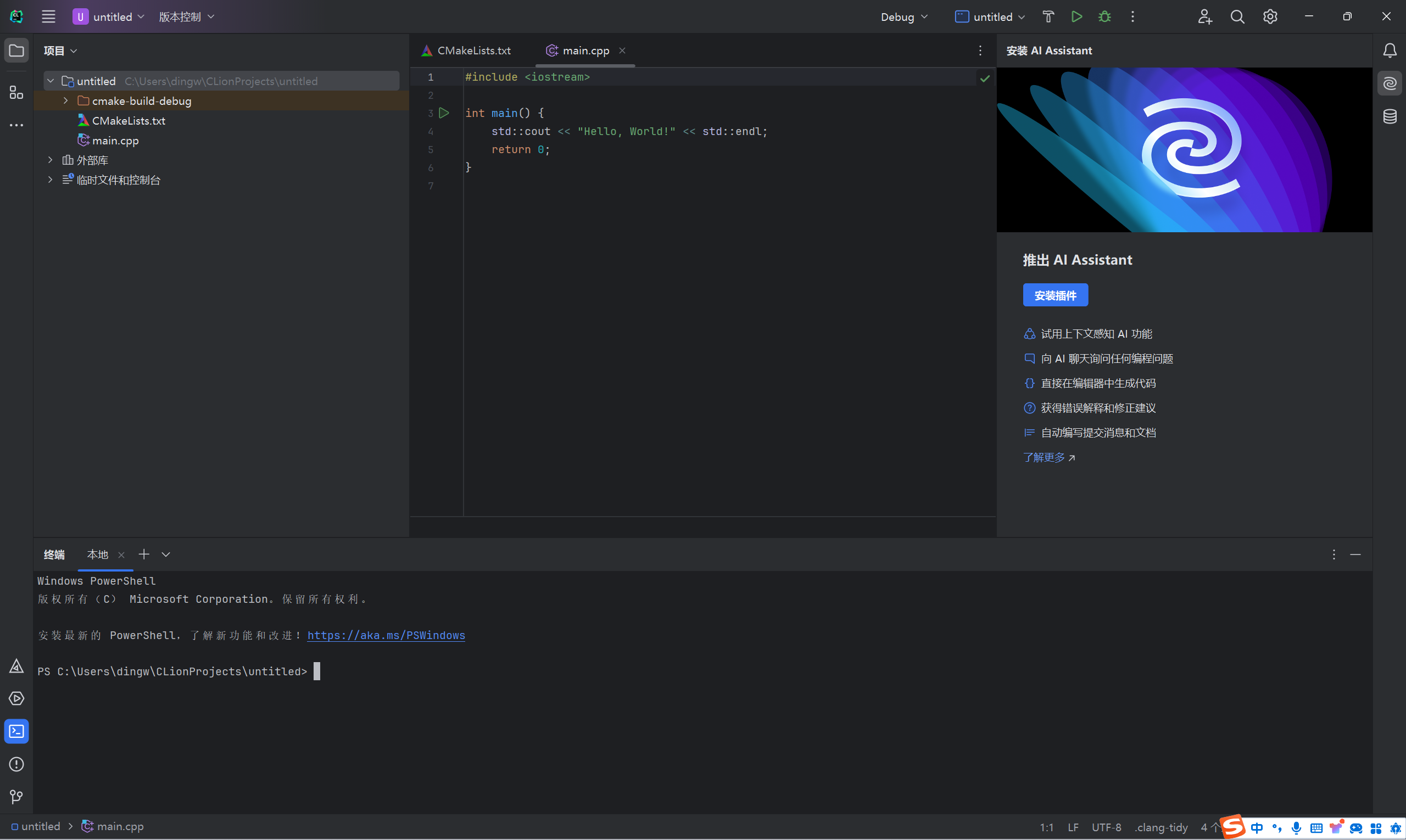
Task: Open the Structure tool window
Action: point(16,92)
